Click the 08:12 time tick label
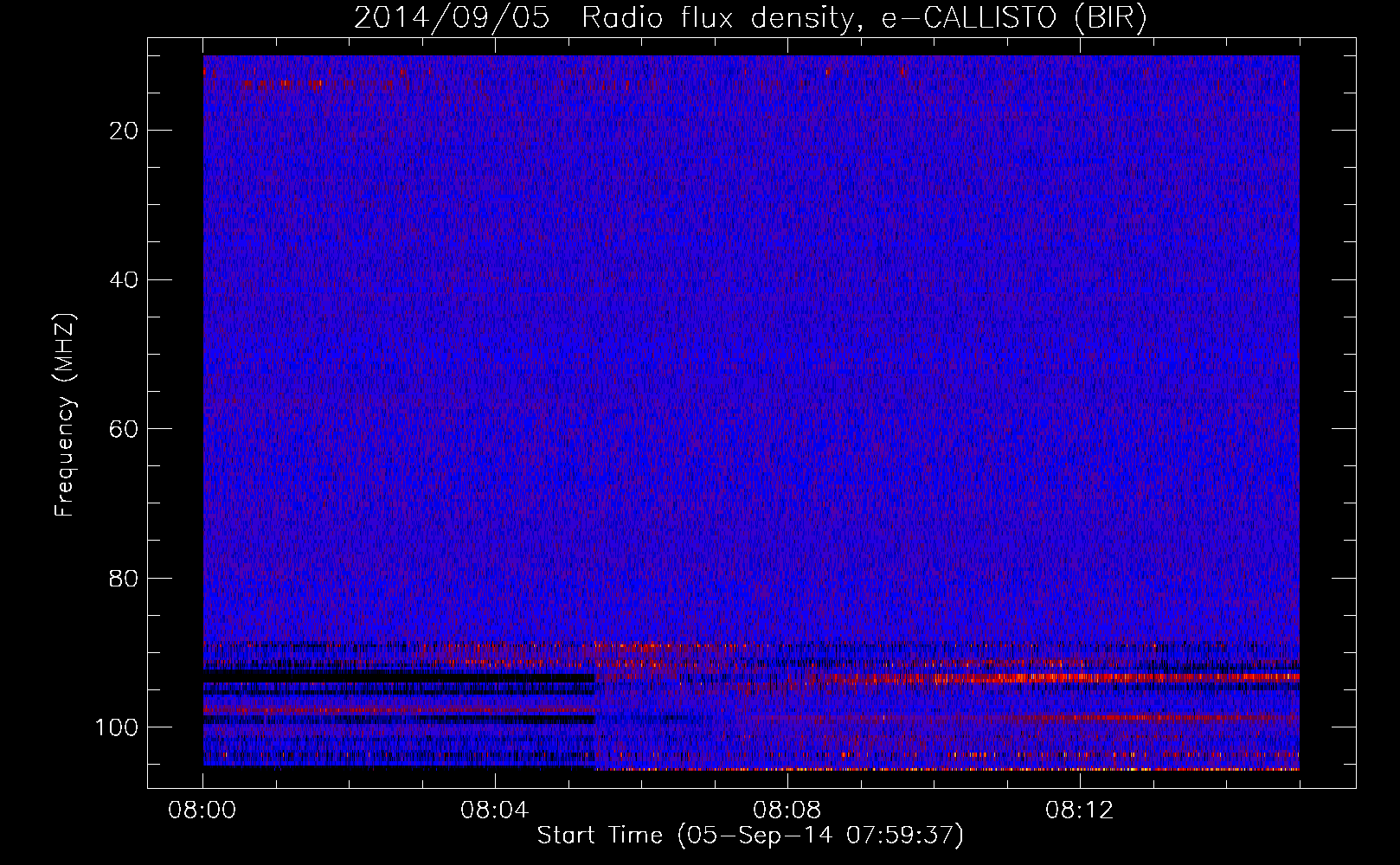This screenshot has height=865, width=1400. [x=1079, y=811]
